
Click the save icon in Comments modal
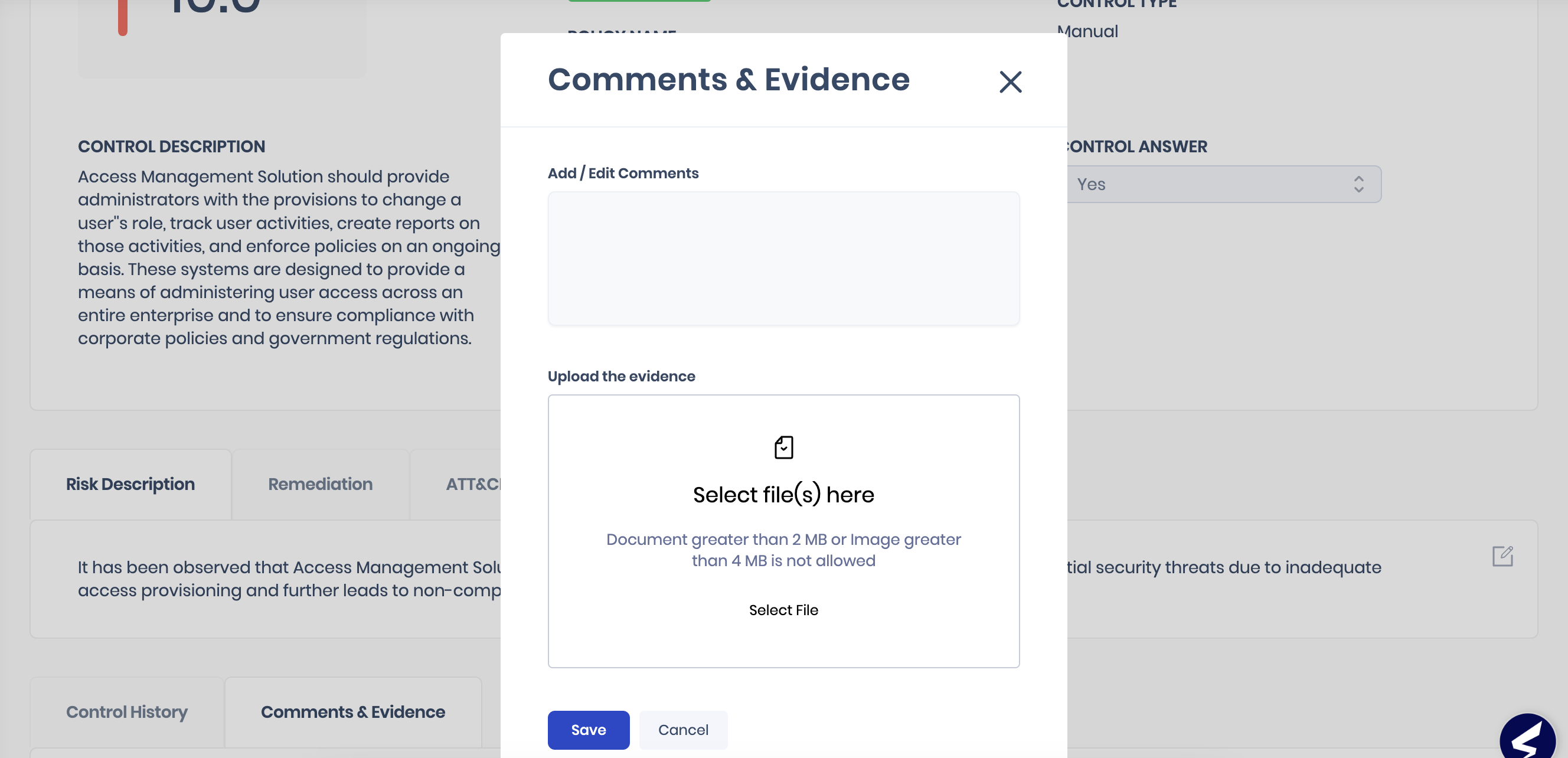pyautogui.click(x=588, y=729)
